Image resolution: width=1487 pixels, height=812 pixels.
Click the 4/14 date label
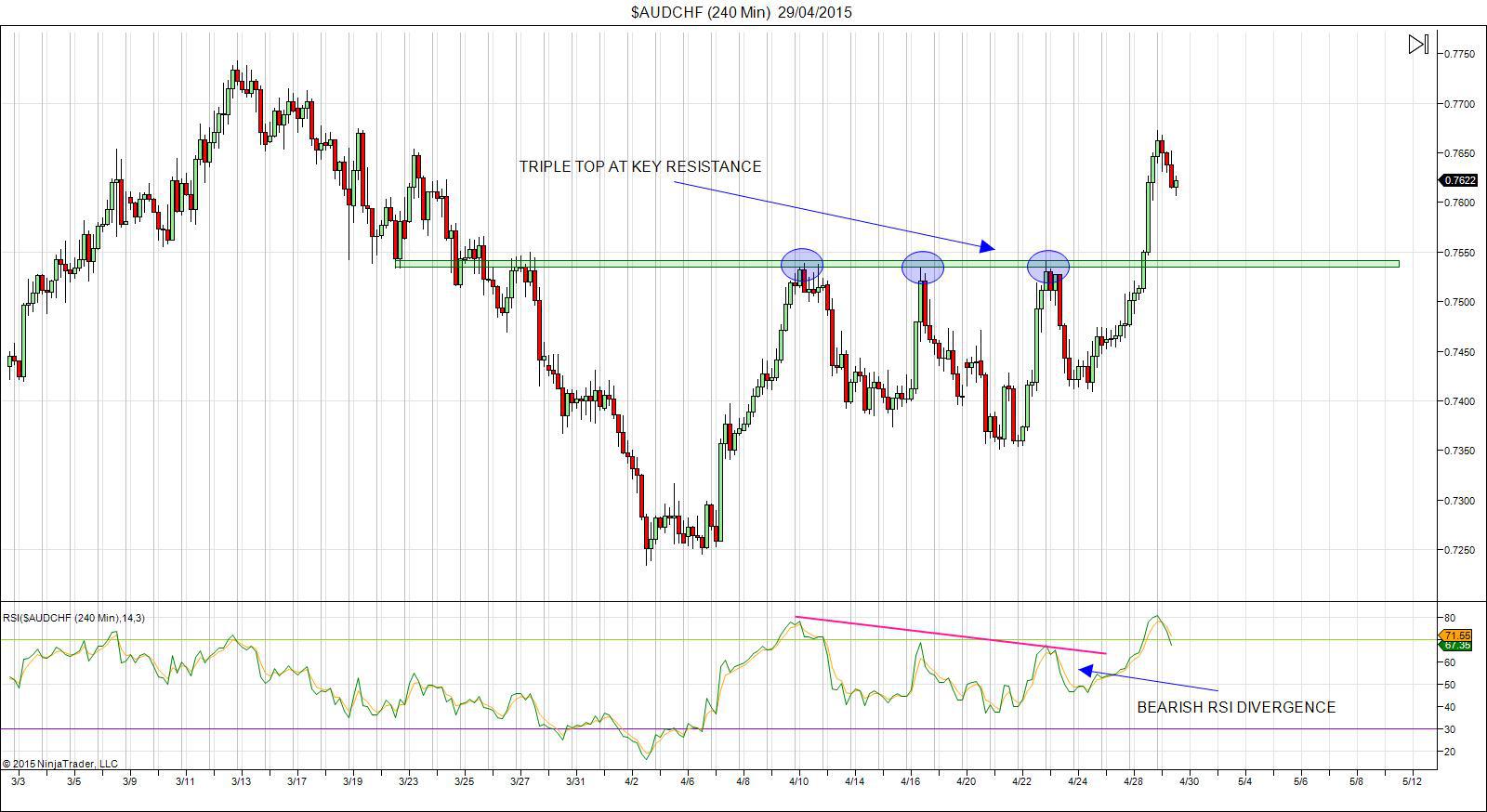click(855, 781)
